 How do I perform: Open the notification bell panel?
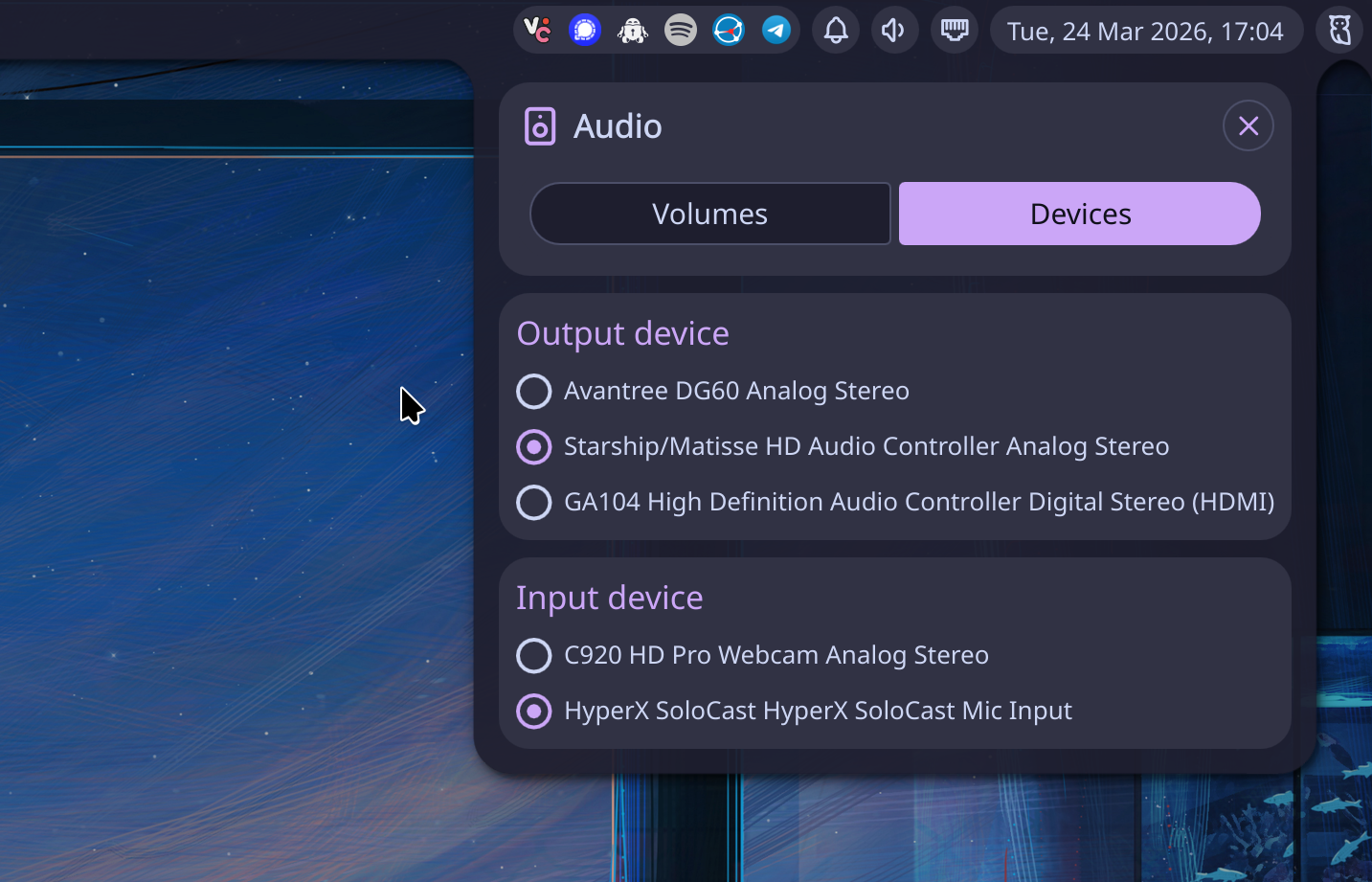[835, 30]
